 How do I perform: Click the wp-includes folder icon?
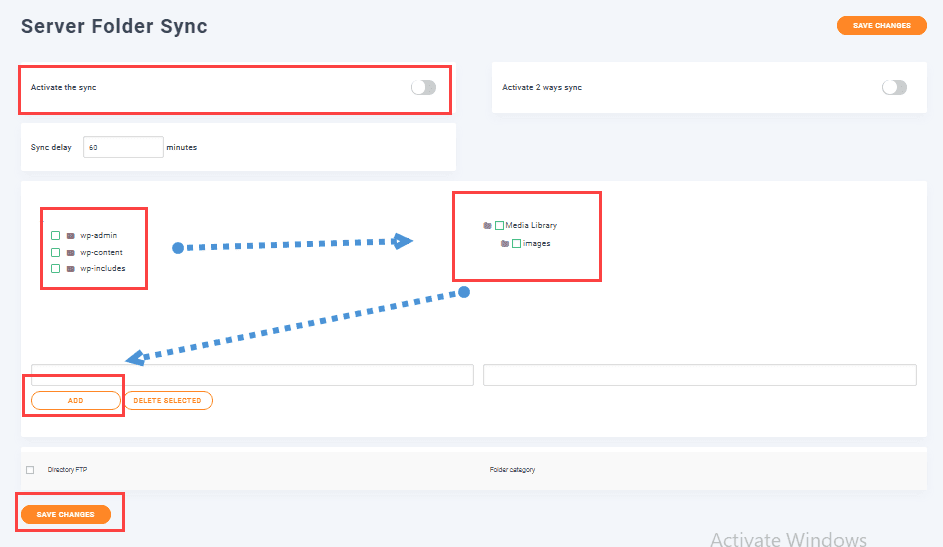pyautogui.click(x=71, y=269)
